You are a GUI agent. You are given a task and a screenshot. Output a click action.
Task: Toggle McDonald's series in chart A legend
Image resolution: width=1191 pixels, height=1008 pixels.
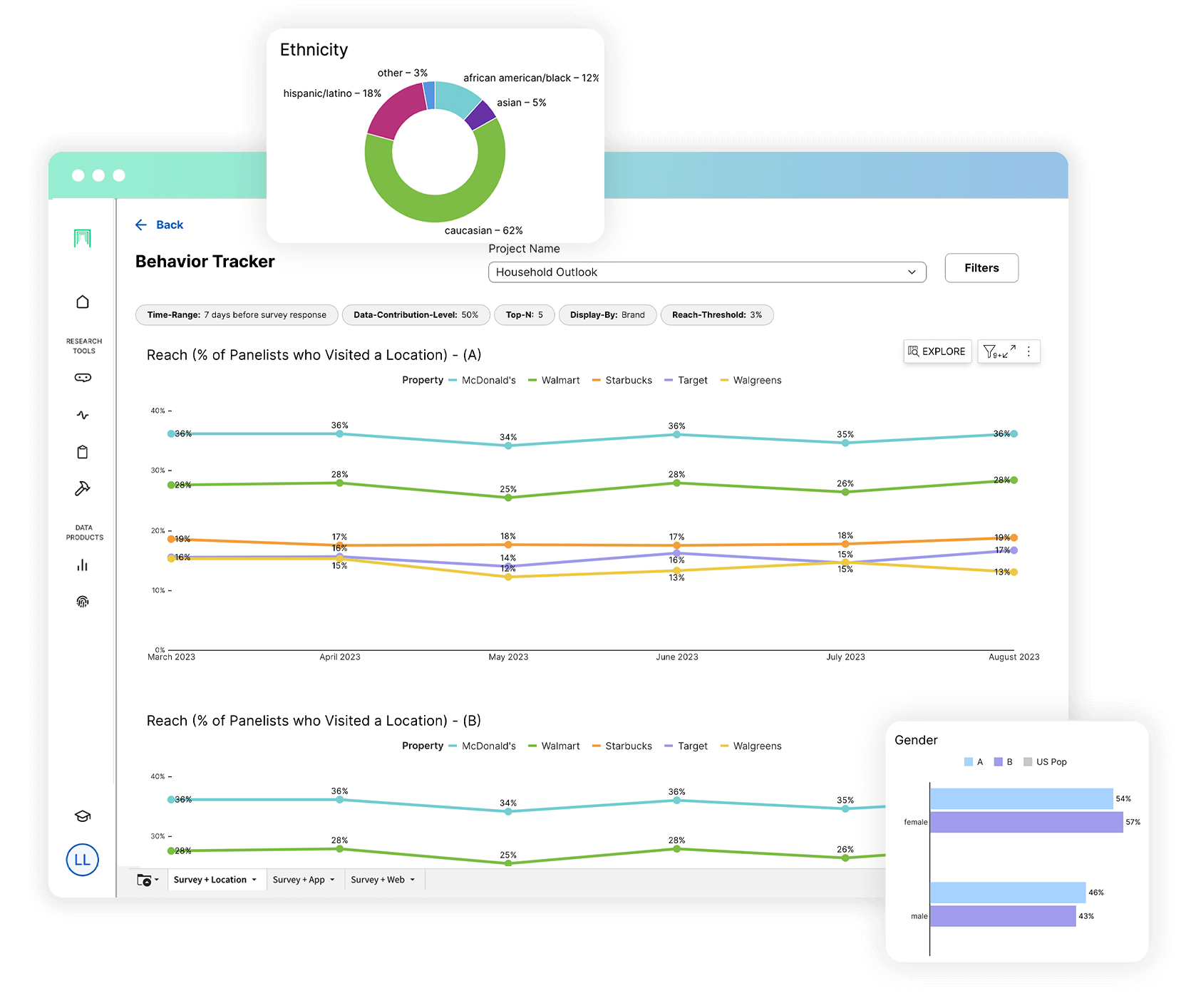[482, 381]
